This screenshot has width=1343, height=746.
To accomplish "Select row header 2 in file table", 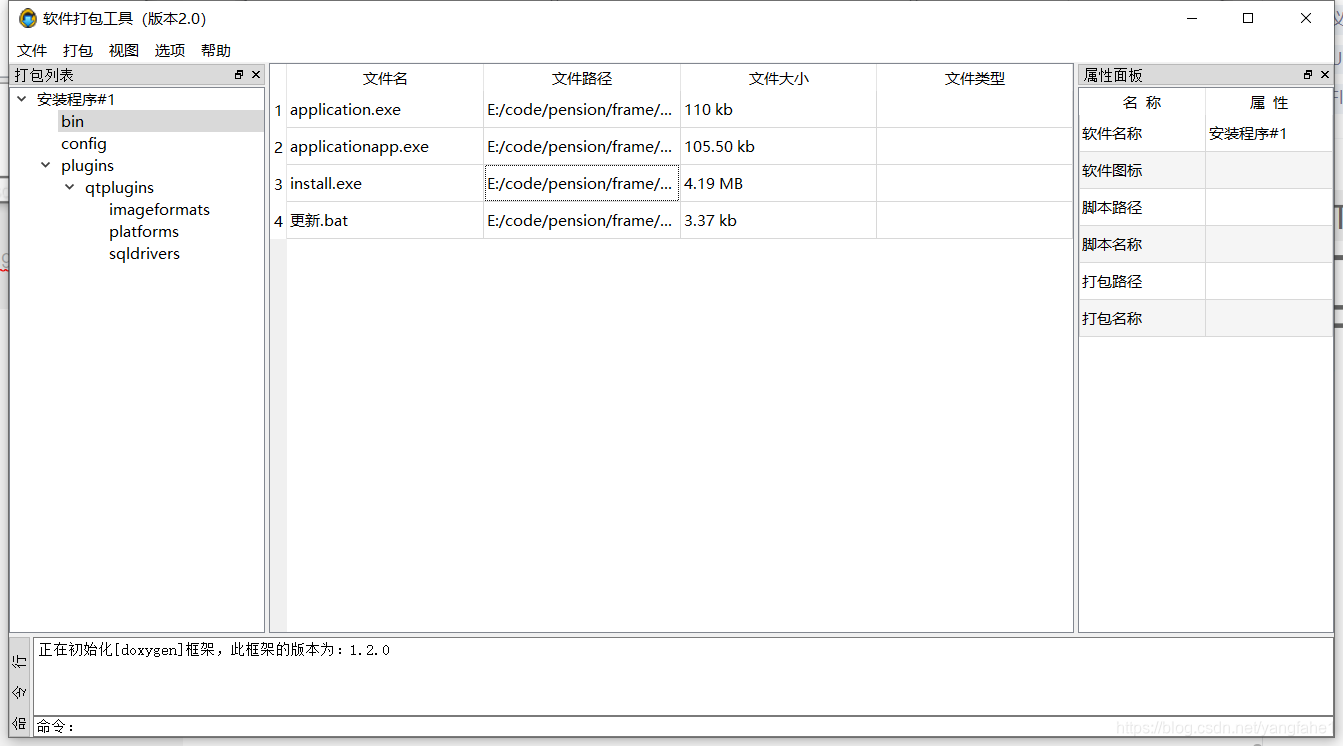I will click(278, 147).
